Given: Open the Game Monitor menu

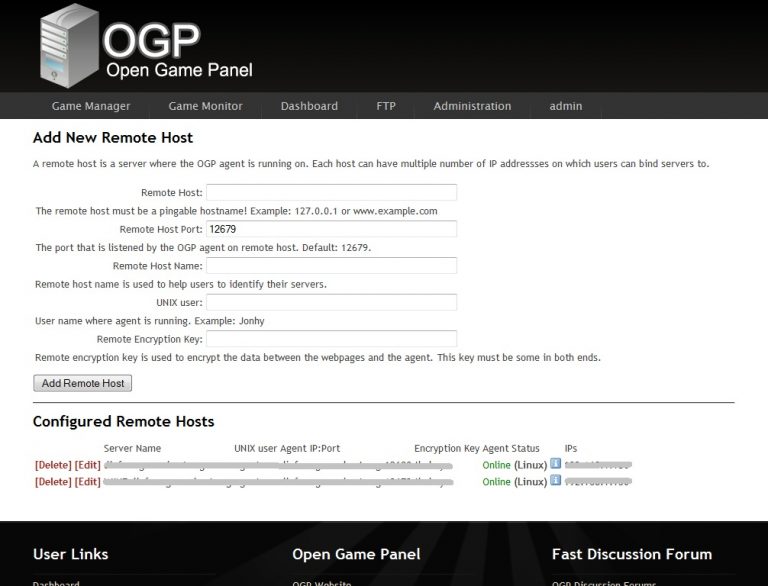Looking at the screenshot, I should click(x=205, y=106).
